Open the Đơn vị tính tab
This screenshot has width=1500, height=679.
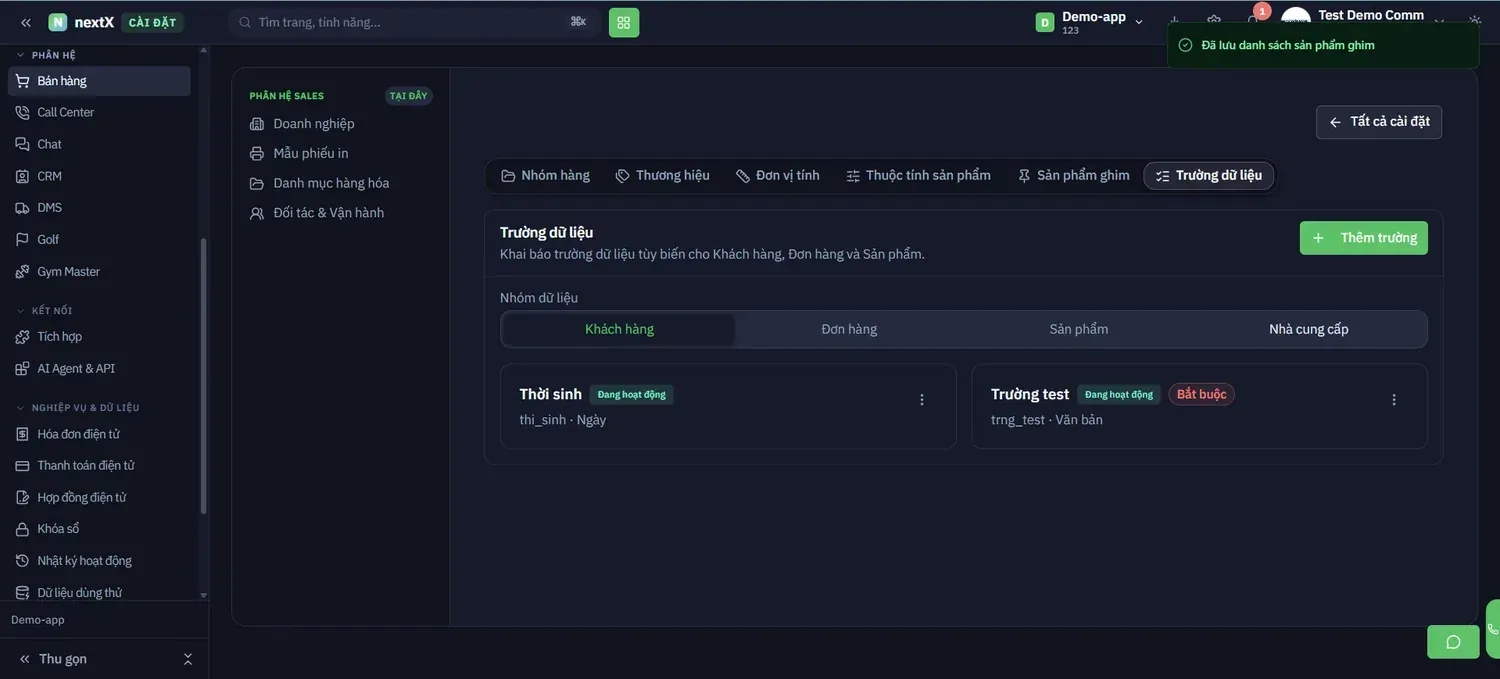778,176
